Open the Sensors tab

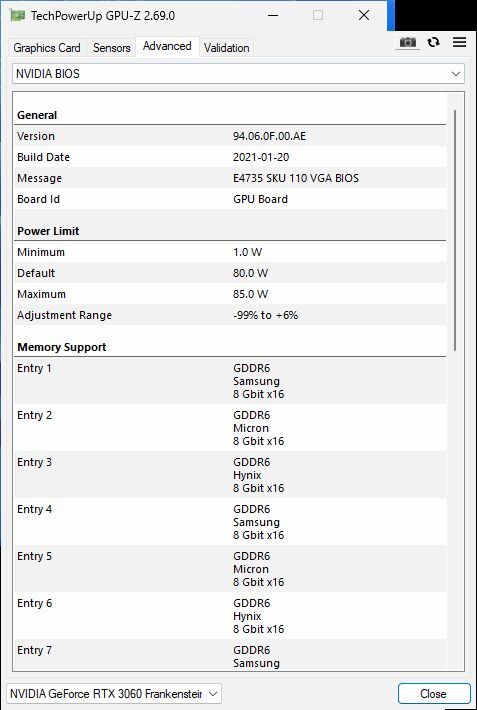(111, 48)
